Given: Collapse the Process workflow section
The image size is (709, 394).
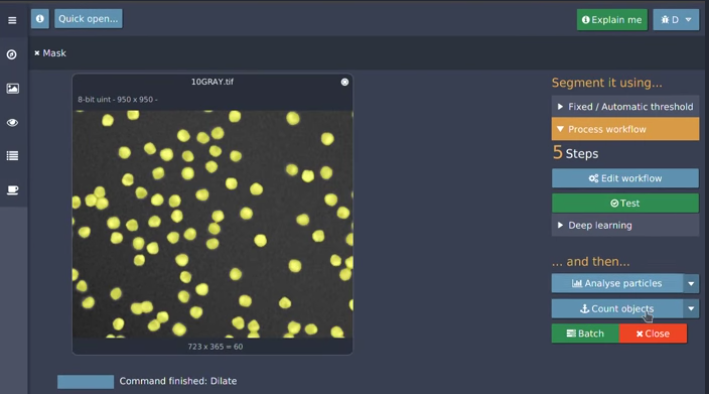Looking at the screenshot, I should [x=625, y=129].
